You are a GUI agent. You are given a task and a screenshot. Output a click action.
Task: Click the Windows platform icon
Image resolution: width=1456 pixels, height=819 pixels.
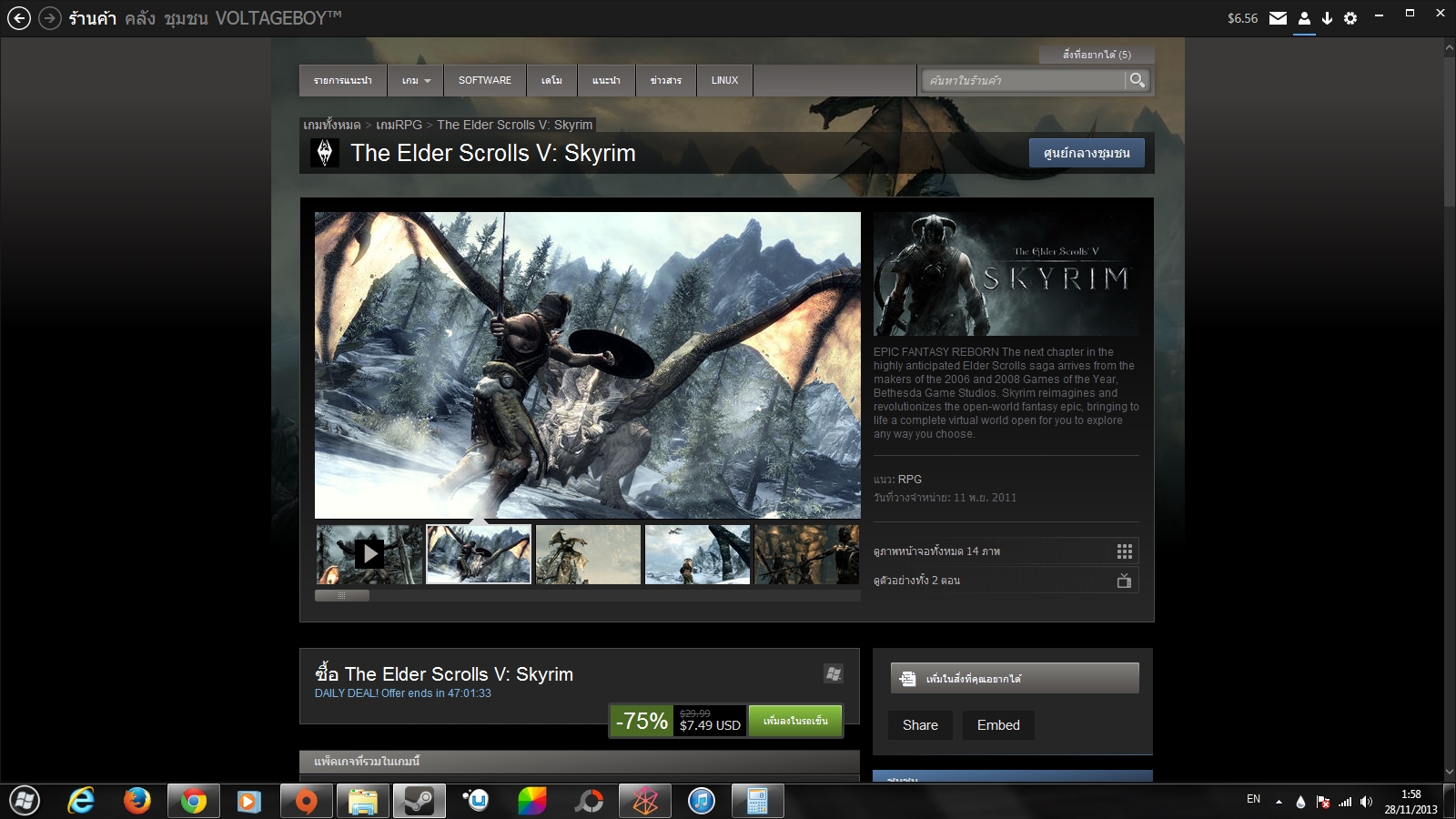tap(833, 673)
